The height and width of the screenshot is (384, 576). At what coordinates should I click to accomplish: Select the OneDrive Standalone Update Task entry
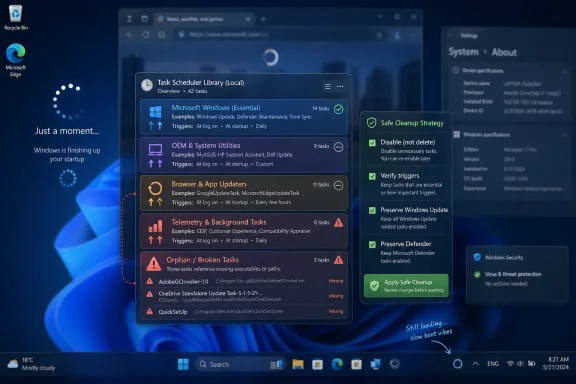[x=244, y=296]
